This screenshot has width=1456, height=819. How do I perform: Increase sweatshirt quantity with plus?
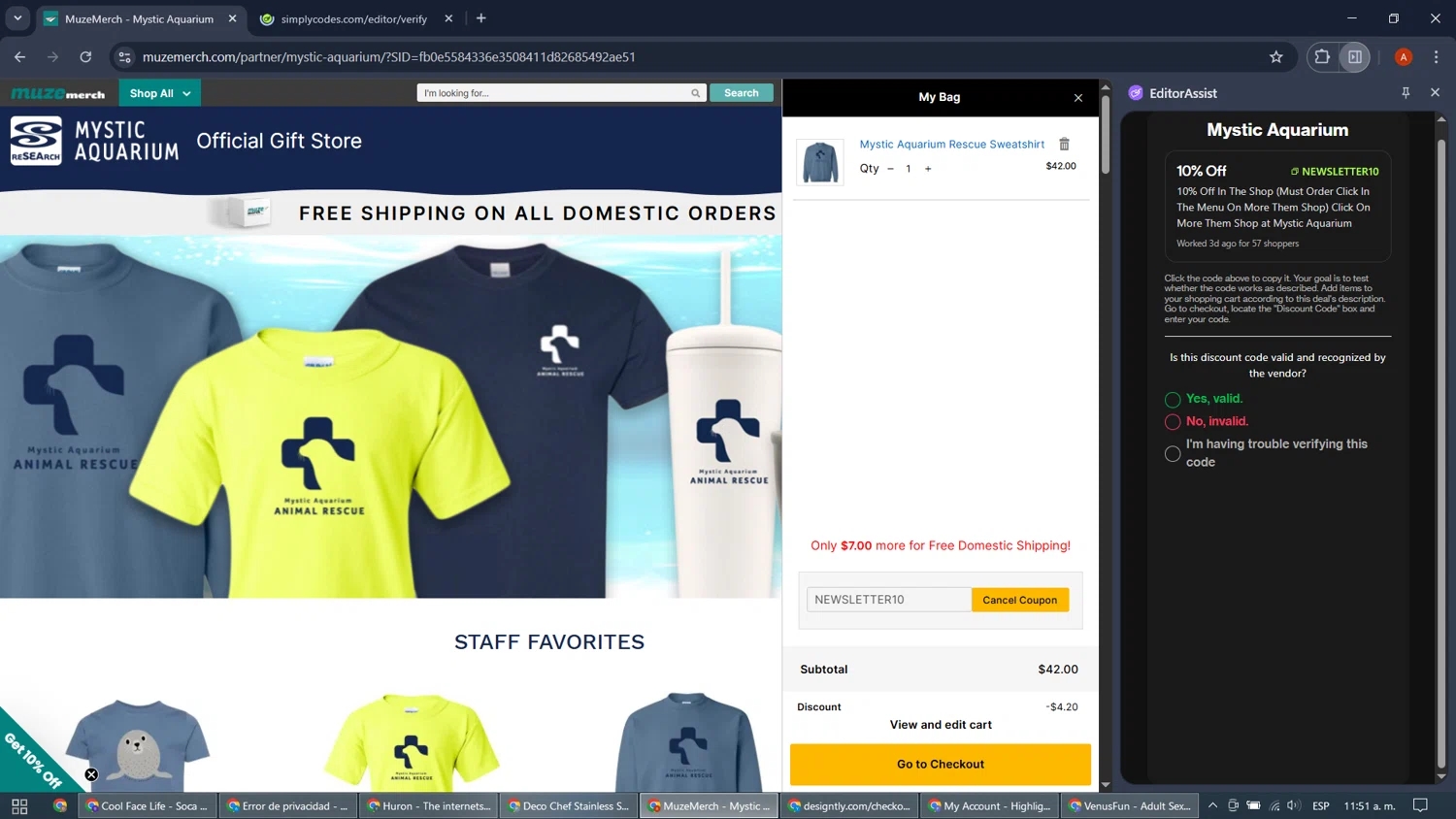[x=928, y=169]
